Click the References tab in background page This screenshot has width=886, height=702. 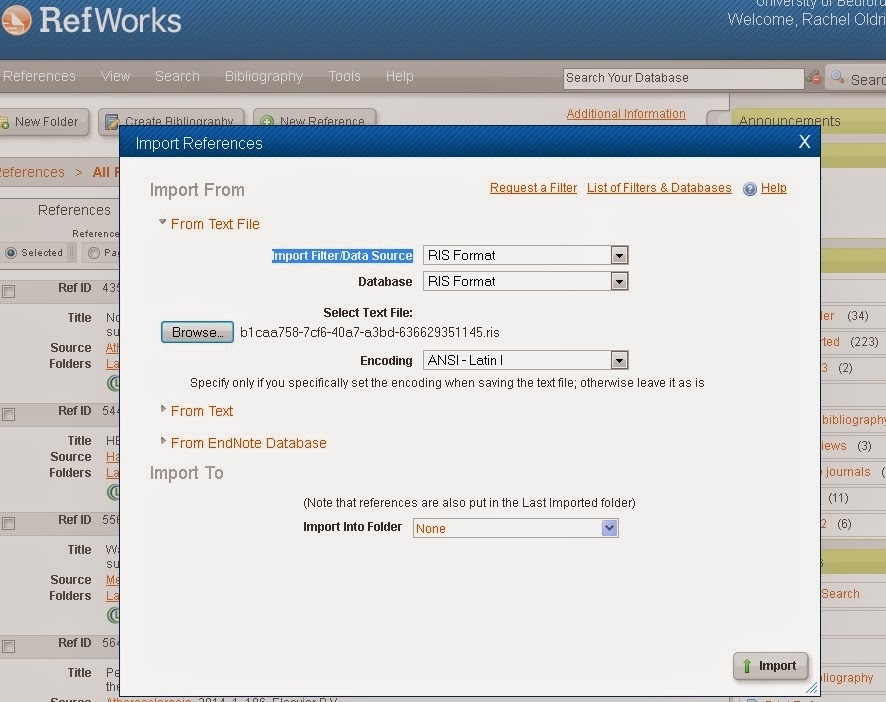(74, 210)
